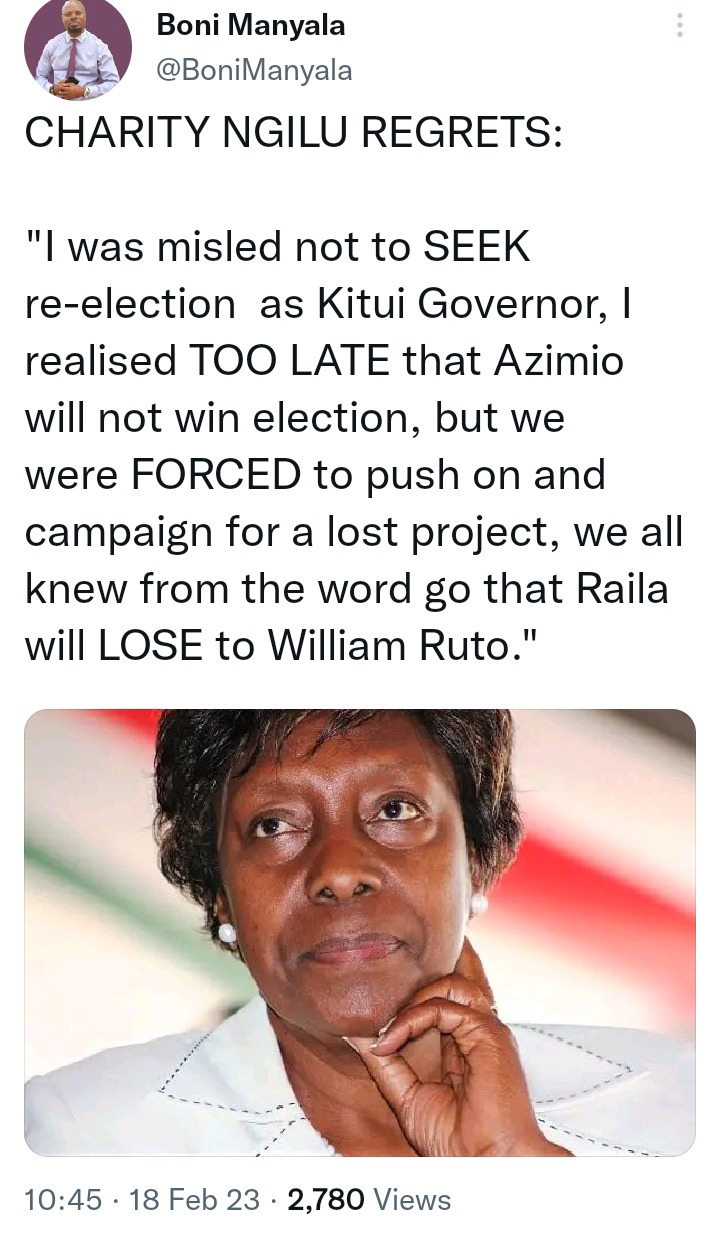Screen dimensions: 720x1239
Task: Open the @BoniManyala handle link
Action: click(255, 70)
